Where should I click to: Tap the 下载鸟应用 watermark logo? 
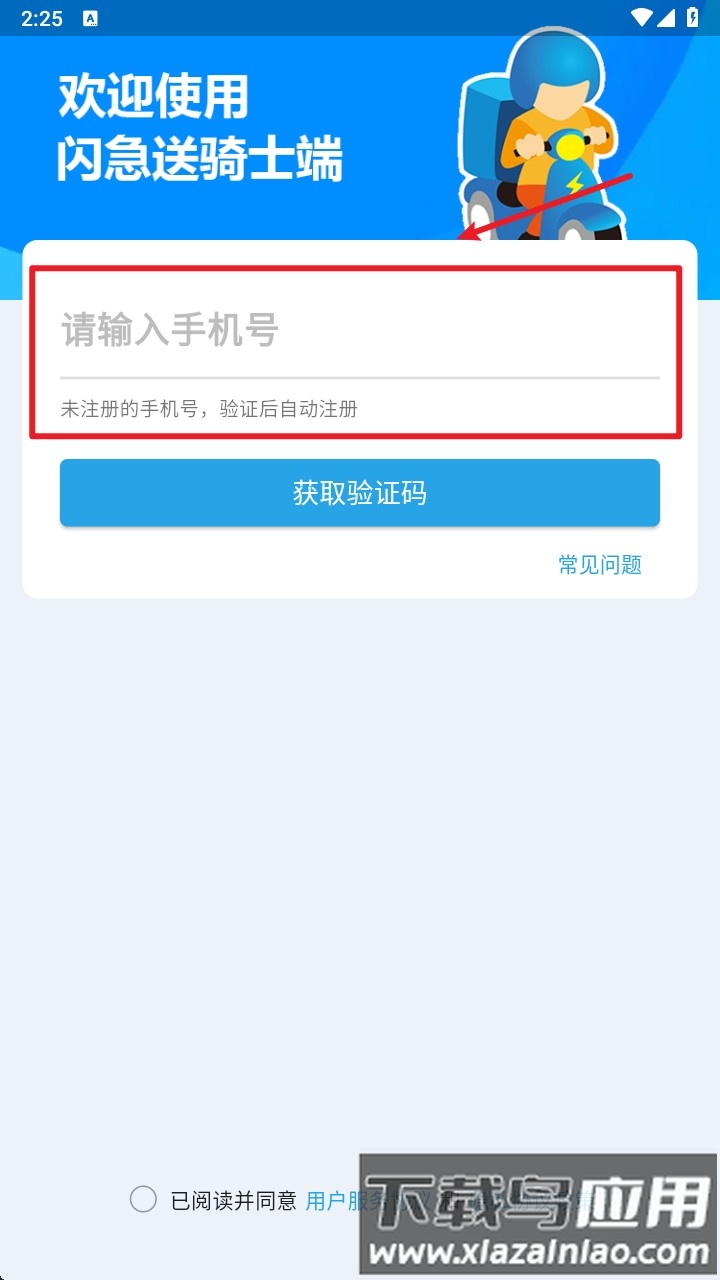tap(539, 1196)
